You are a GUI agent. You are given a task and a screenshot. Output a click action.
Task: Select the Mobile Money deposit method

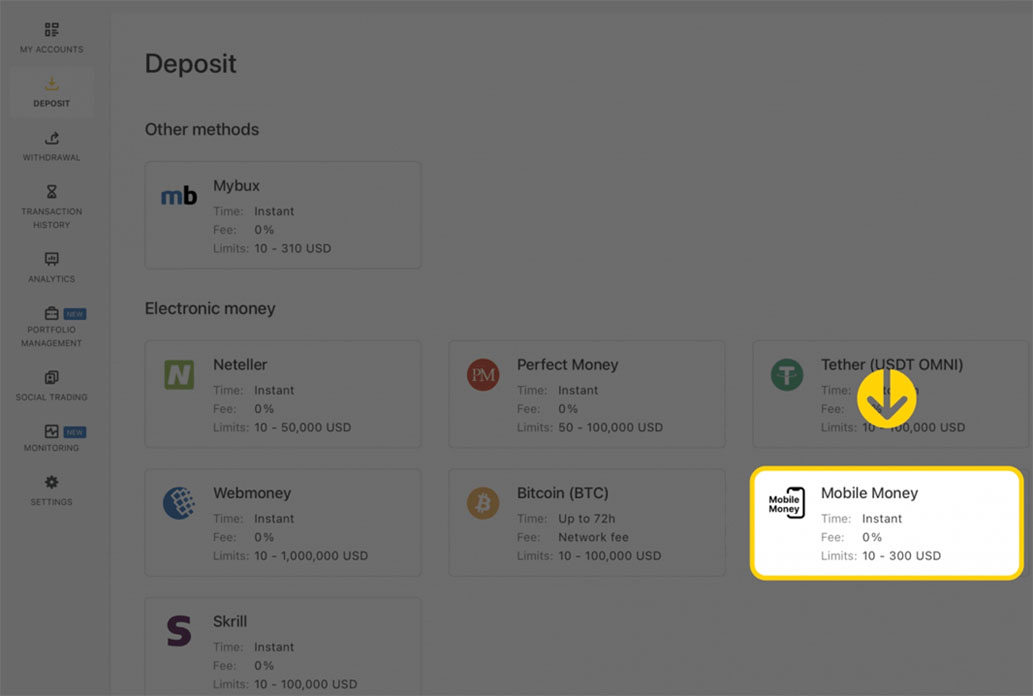[x=886, y=522]
